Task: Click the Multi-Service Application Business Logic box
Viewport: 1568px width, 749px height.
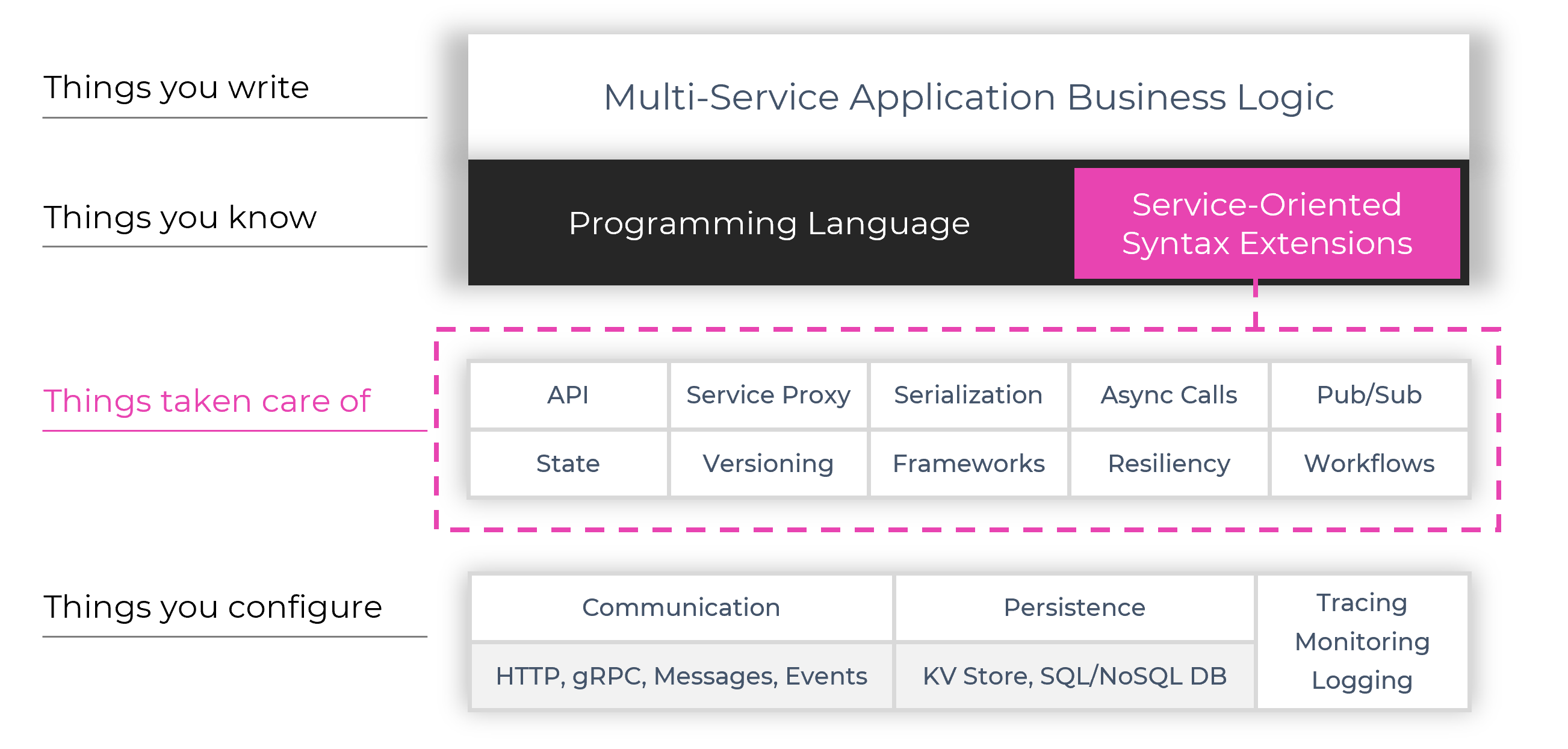Action: pos(968,98)
